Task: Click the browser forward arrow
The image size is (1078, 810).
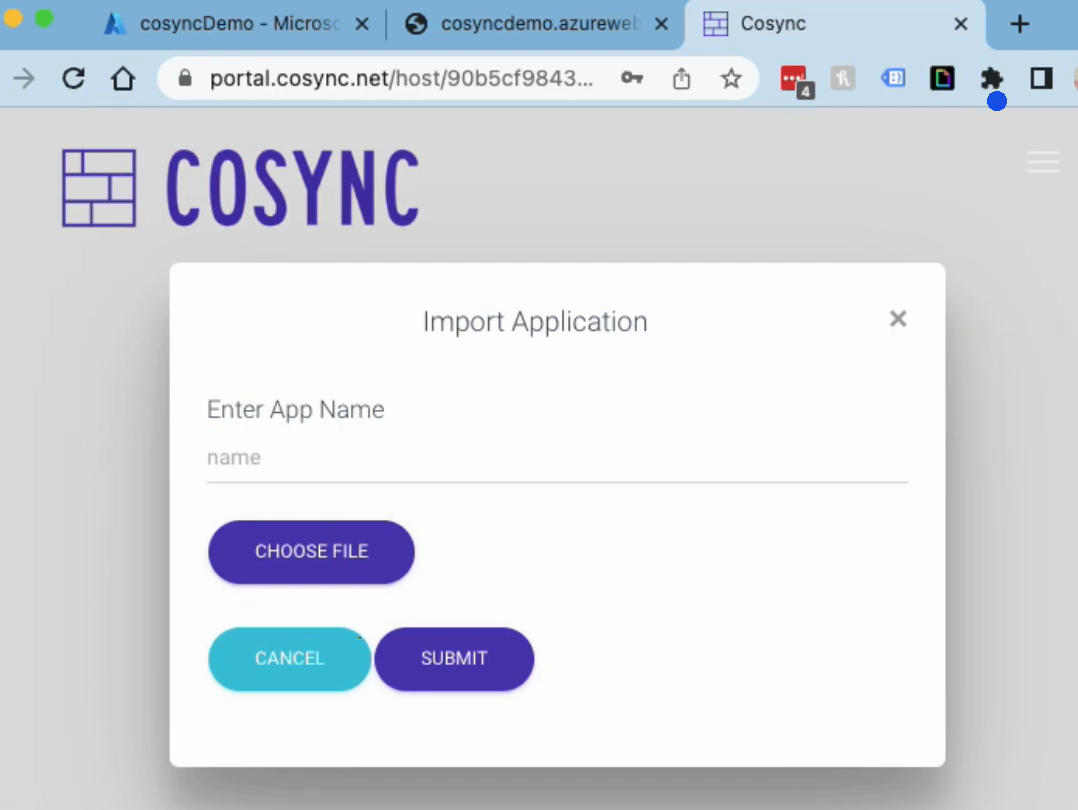Action: [24, 78]
